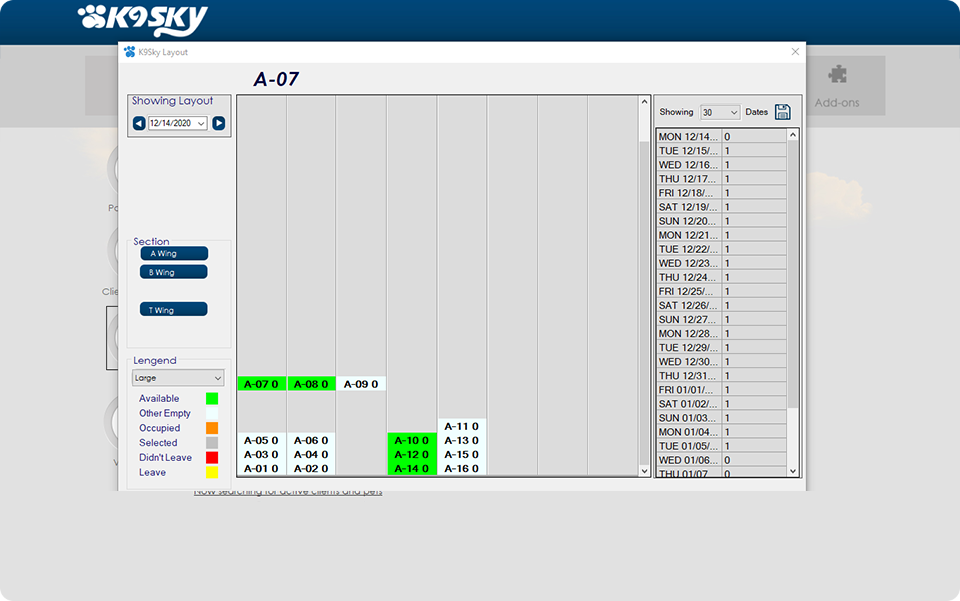Click the layout grid scroll up arrow
Viewport: 960px width, 601px height.
coord(644,102)
